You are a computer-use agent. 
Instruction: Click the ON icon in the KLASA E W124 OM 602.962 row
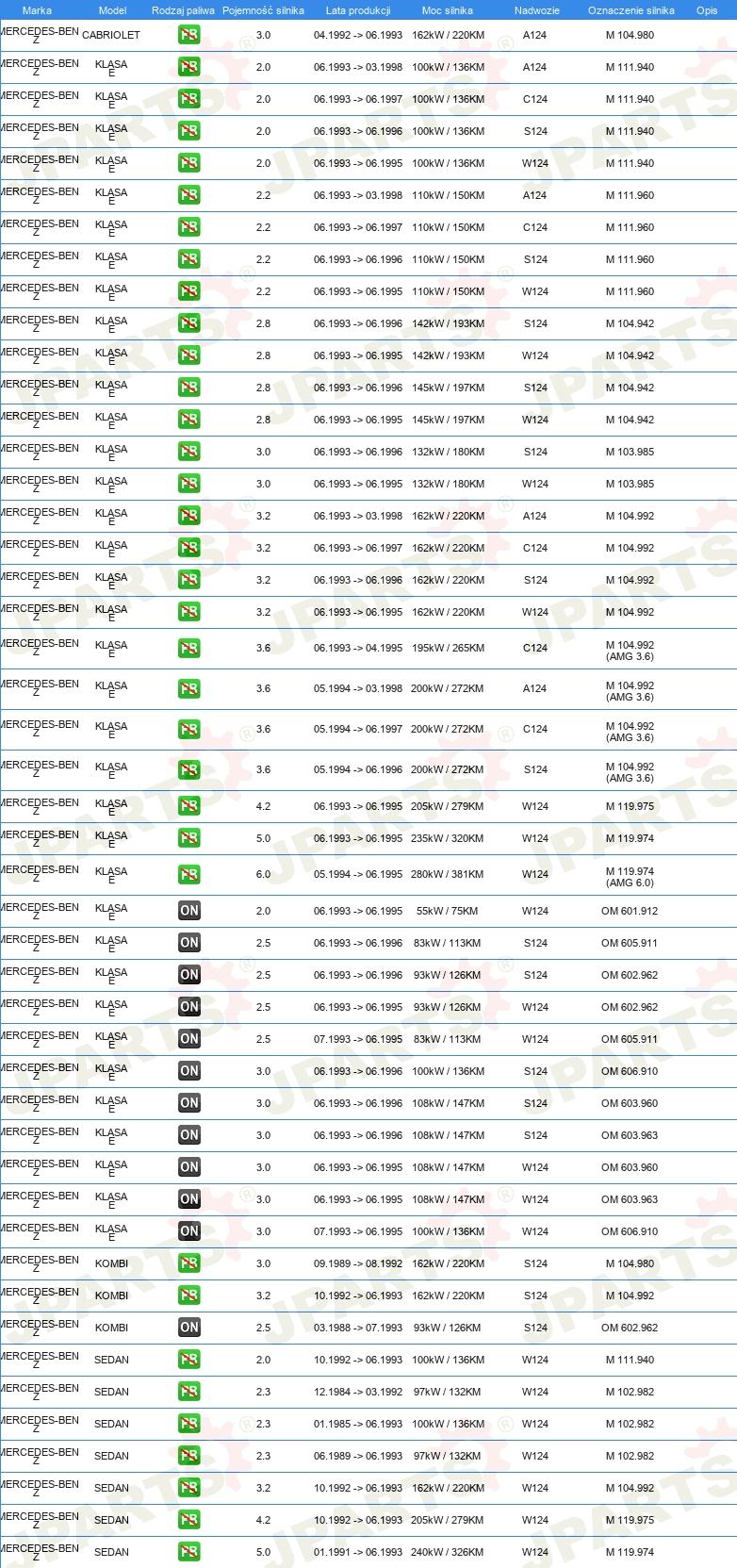(189, 1007)
